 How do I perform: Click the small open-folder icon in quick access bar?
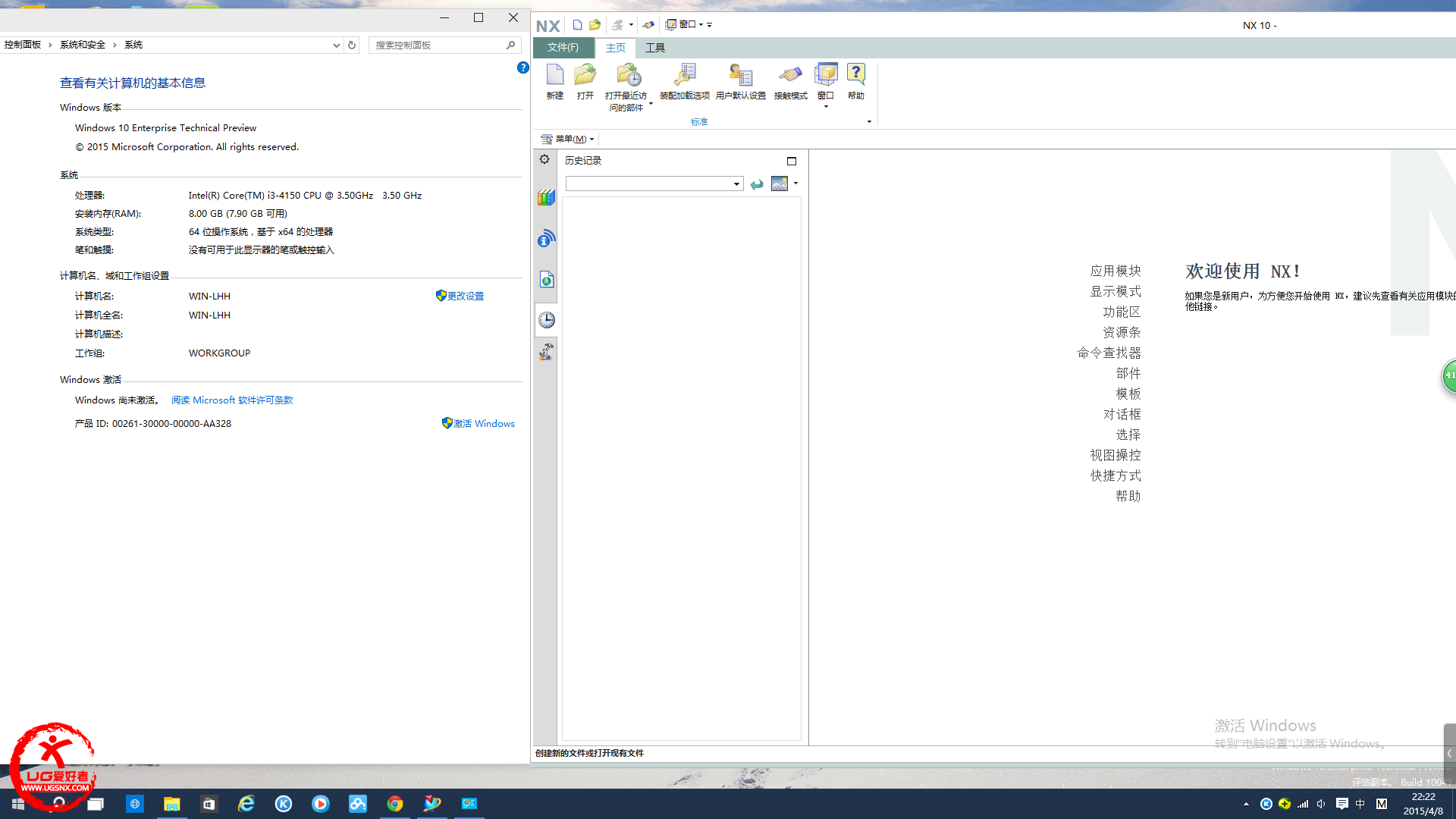(x=595, y=25)
